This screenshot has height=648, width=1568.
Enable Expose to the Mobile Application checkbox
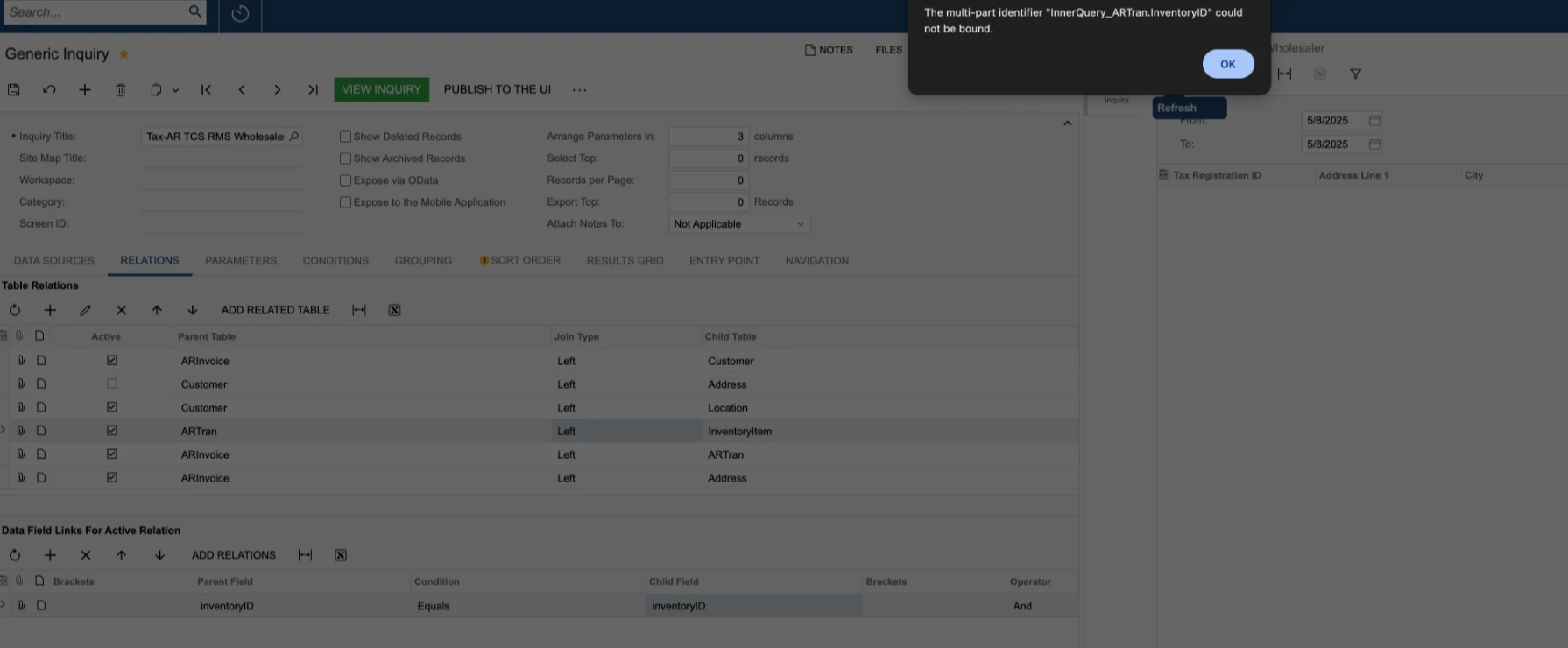(345, 202)
